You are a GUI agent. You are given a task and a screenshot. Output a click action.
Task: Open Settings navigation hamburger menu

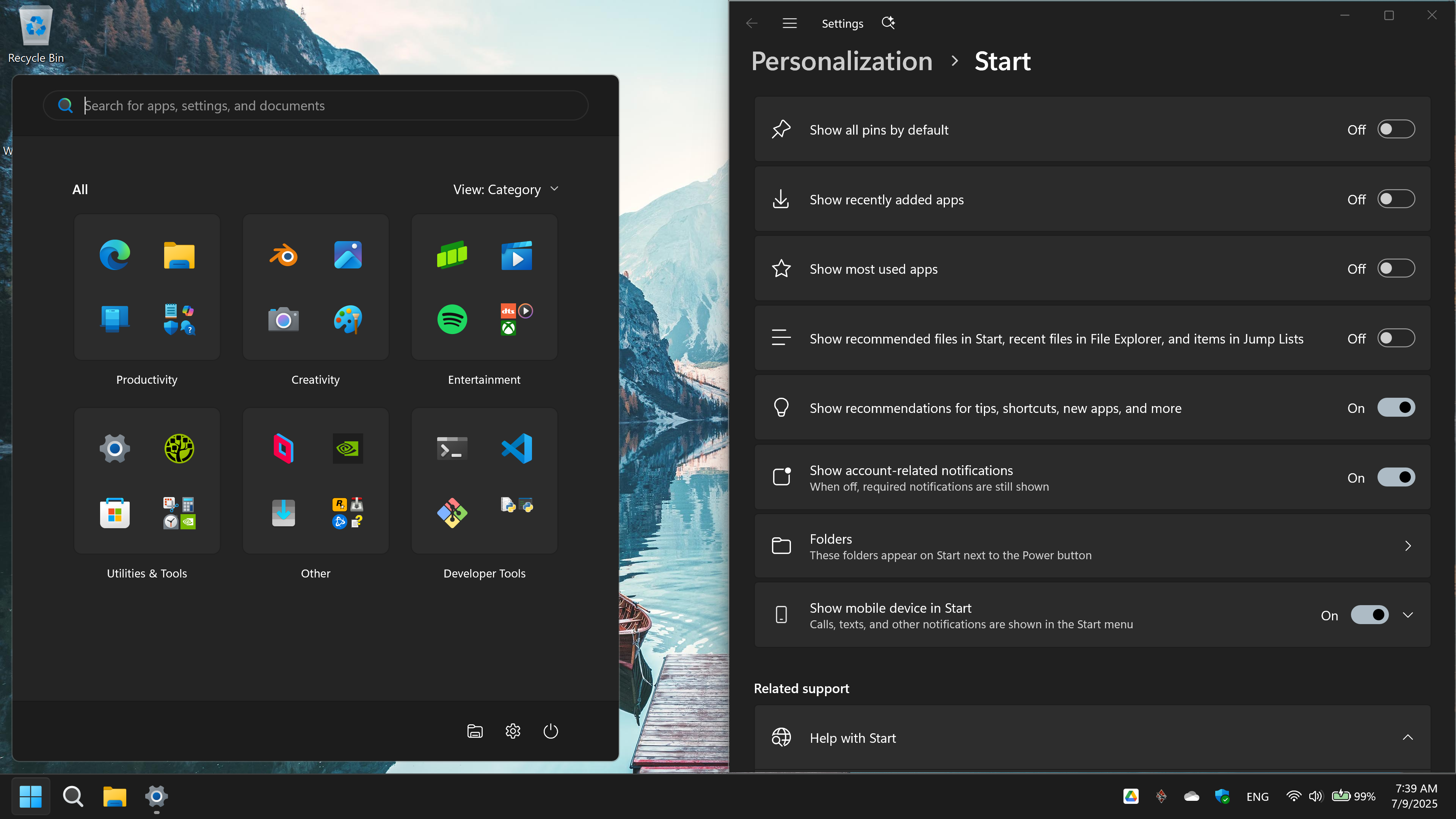(789, 23)
